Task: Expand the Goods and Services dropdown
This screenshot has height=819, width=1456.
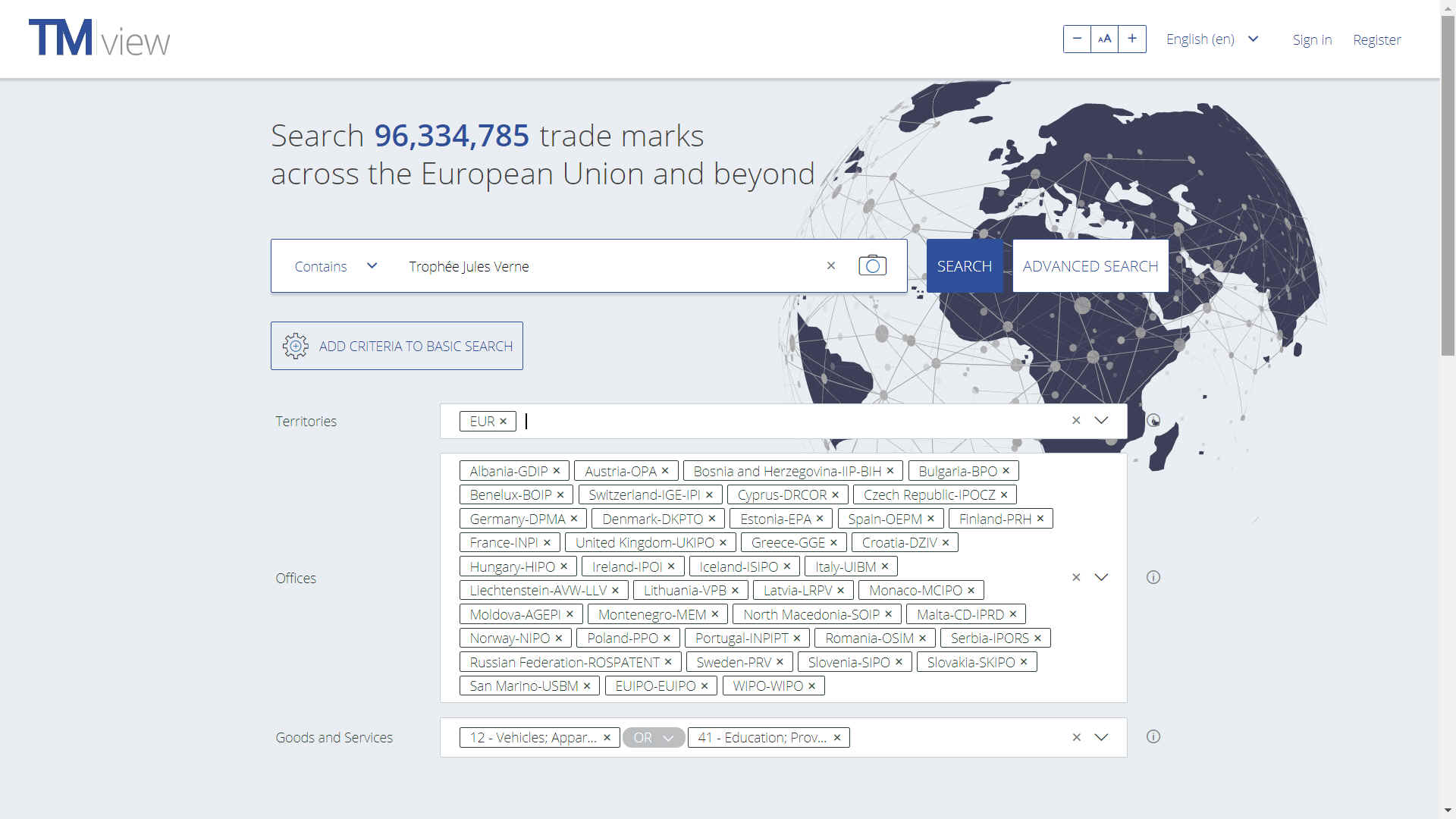Action: pos(1102,737)
